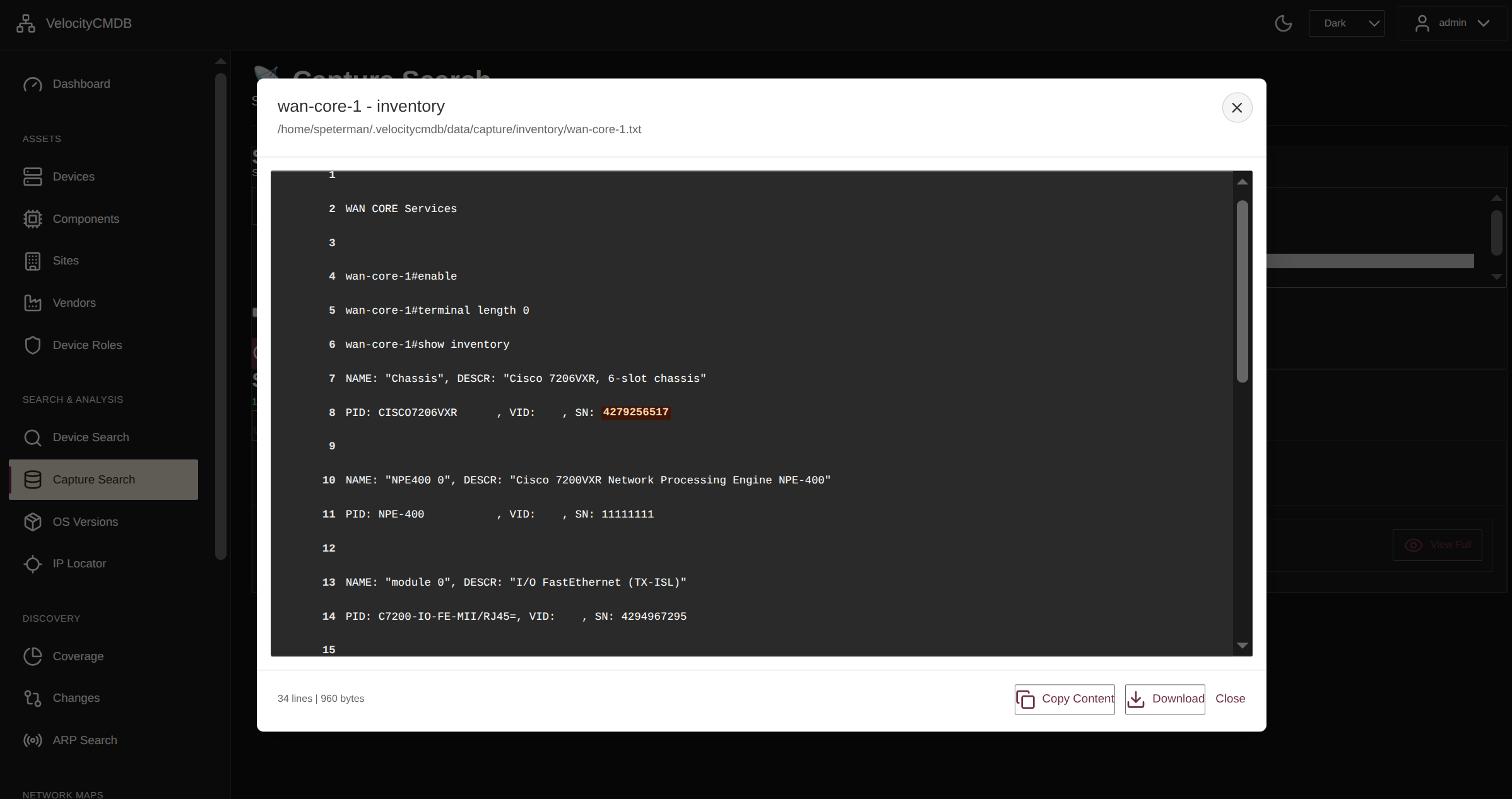Click the code viewer vertical scrollbar thumb
1512x799 pixels.
tap(1242, 290)
